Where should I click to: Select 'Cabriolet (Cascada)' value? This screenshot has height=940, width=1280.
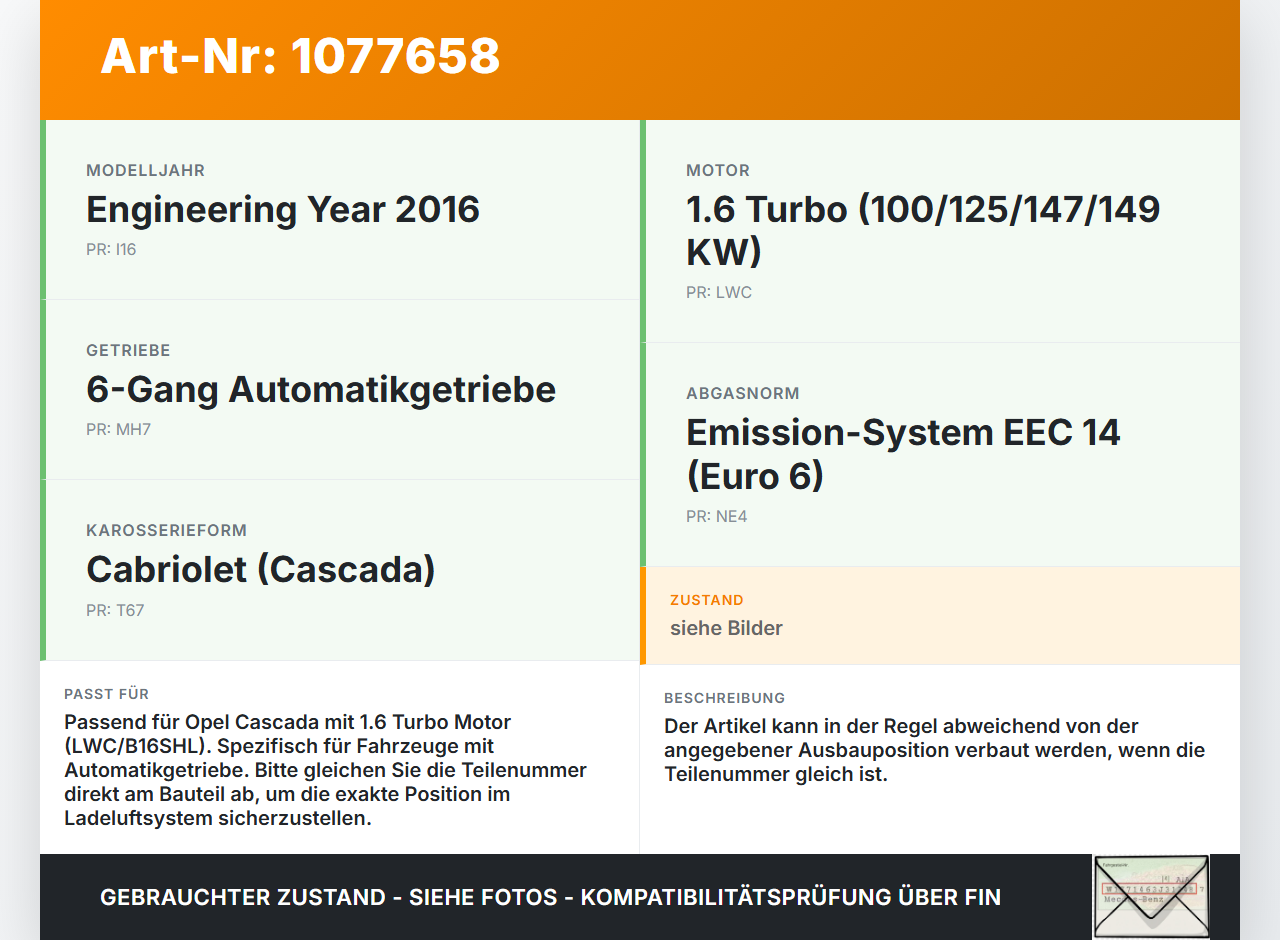261,570
